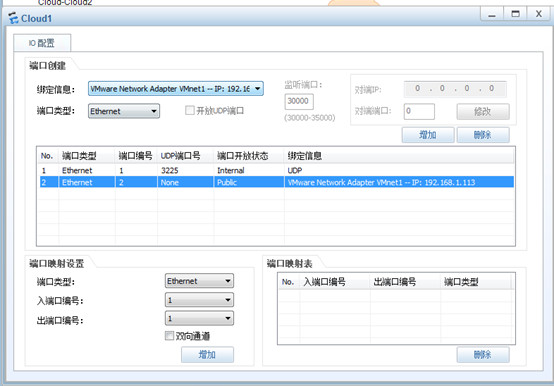The width and height of the screenshot is (554, 386).
Task: Minimize the Cloud1 window
Action: pos(492,14)
